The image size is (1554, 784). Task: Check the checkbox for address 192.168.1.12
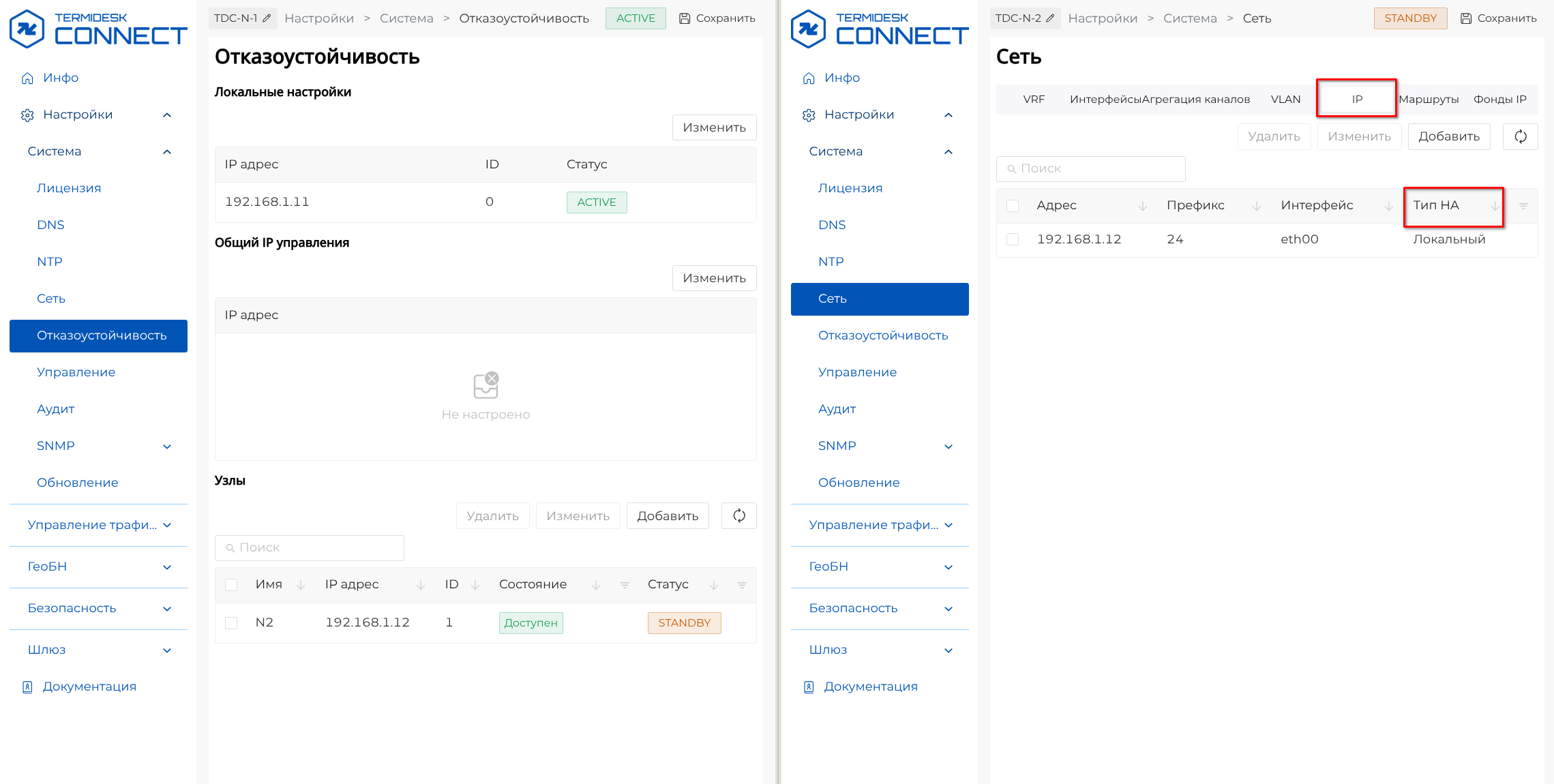[1013, 239]
